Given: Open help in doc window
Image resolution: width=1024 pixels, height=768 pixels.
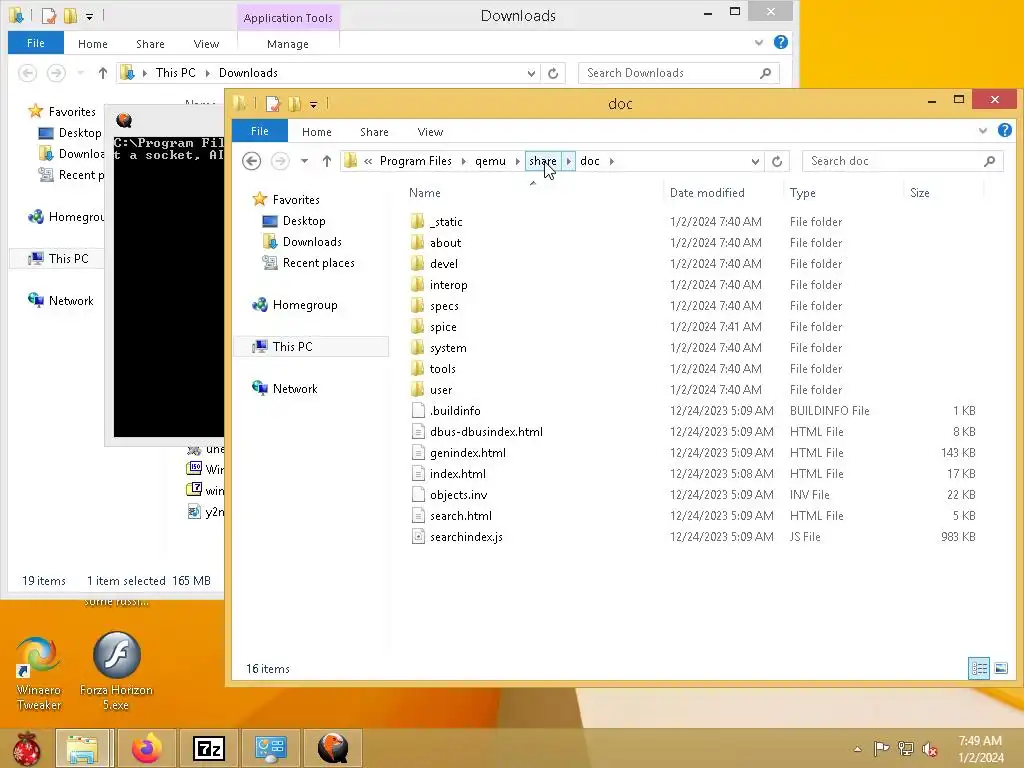Looking at the screenshot, I should pos(1004,131).
